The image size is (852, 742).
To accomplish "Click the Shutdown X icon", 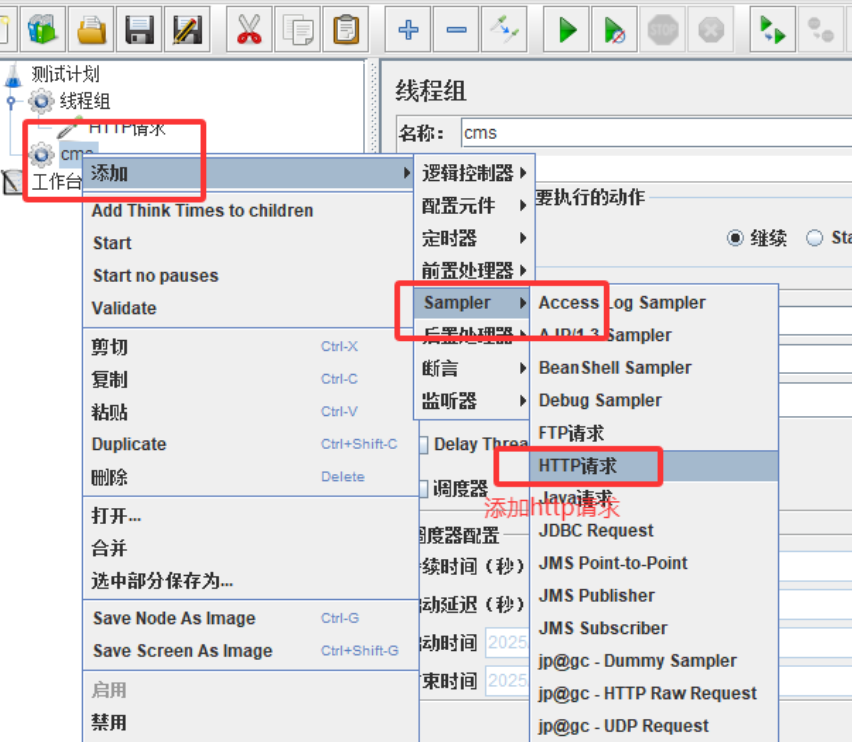I will pyautogui.click(x=711, y=29).
